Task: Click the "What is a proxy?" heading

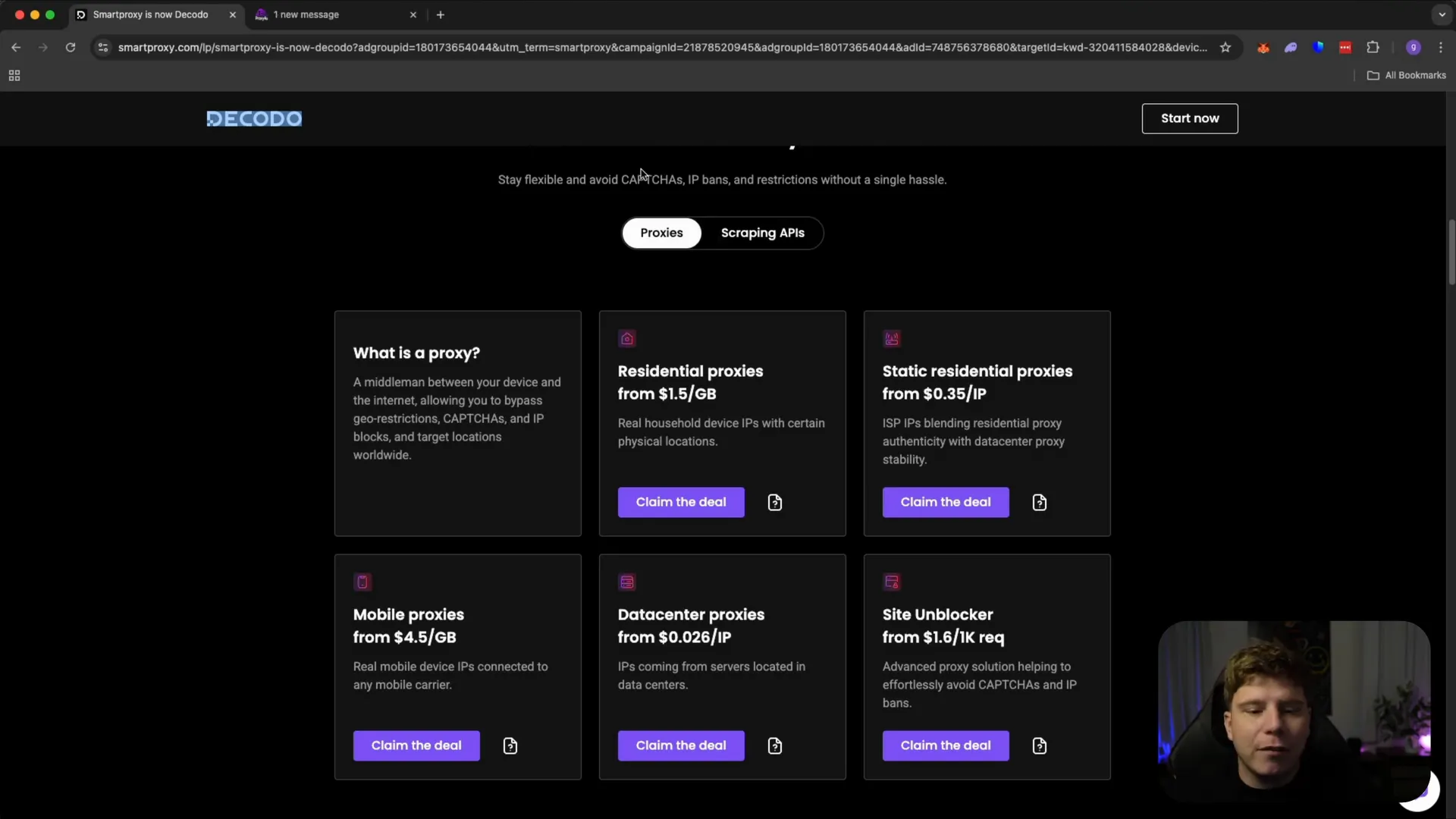Action: click(416, 353)
